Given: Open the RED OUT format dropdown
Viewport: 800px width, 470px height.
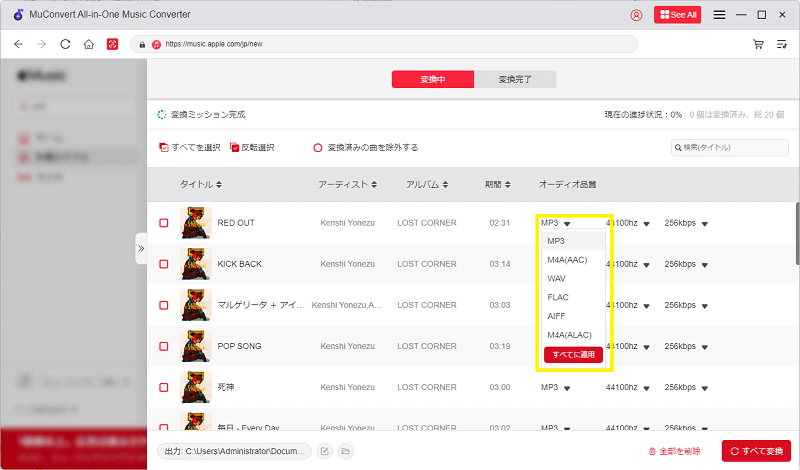Looking at the screenshot, I should tap(555, 223).
